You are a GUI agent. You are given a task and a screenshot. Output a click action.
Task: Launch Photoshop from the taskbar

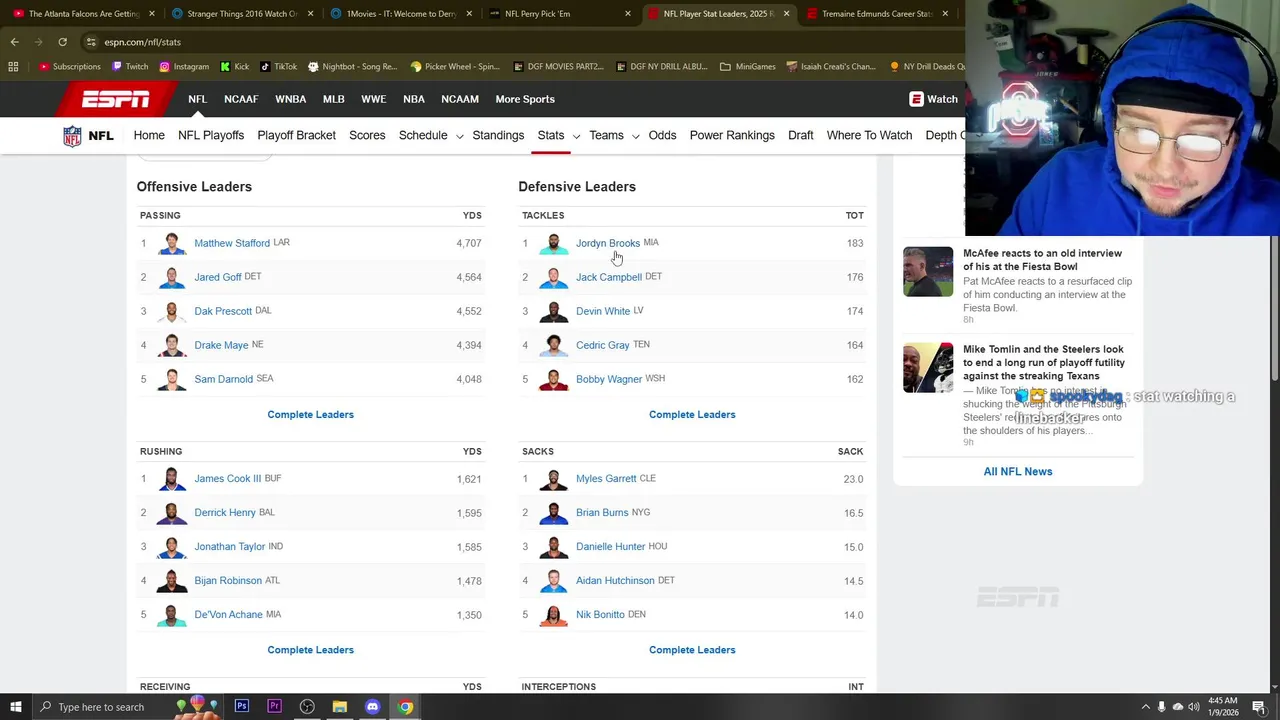pyautogui.click(x=241, y=707)
